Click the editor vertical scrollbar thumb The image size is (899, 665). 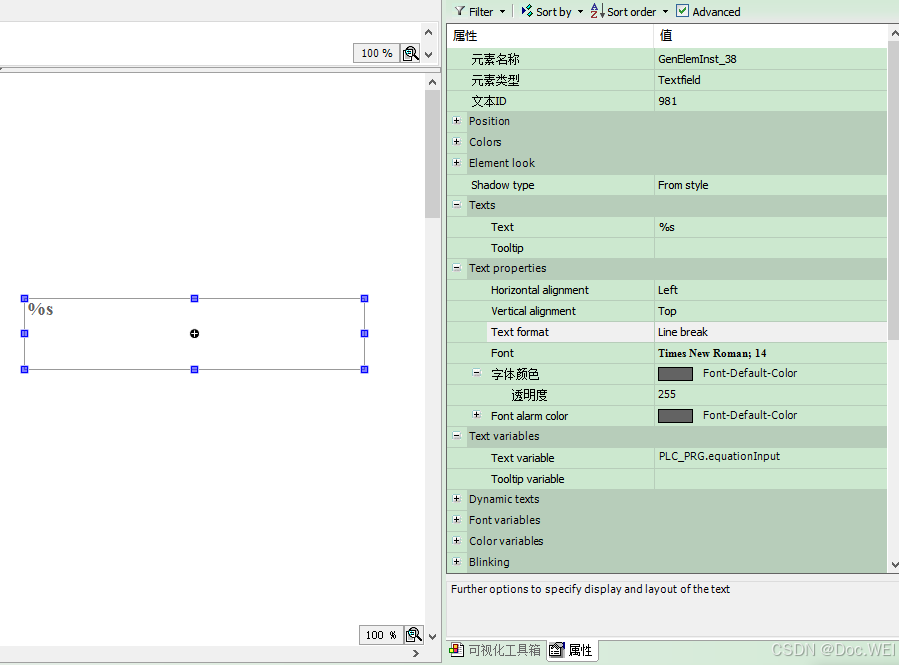pos(432,154)
